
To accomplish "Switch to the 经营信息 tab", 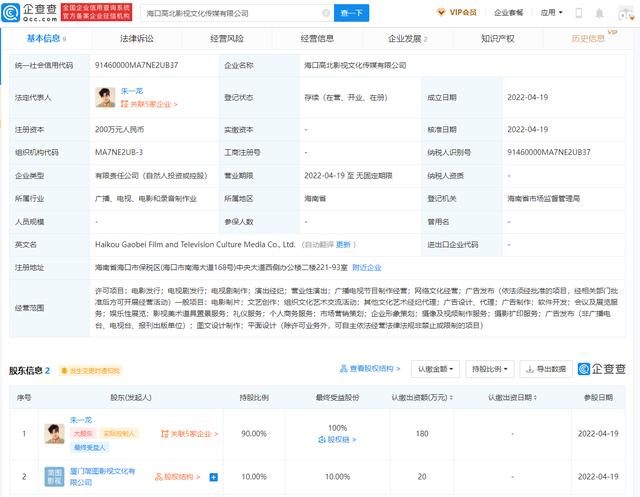I will [x=317, y=39].
